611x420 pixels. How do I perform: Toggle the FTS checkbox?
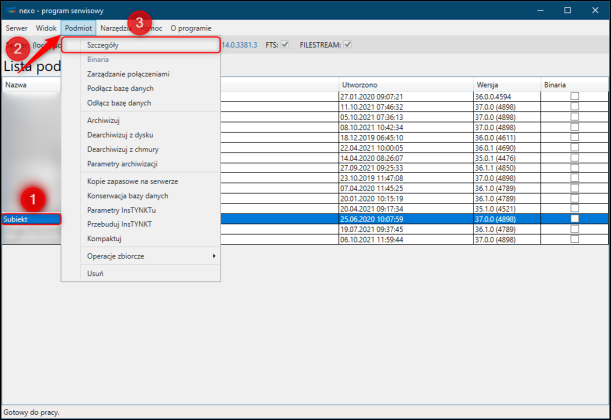click(285, 45)
